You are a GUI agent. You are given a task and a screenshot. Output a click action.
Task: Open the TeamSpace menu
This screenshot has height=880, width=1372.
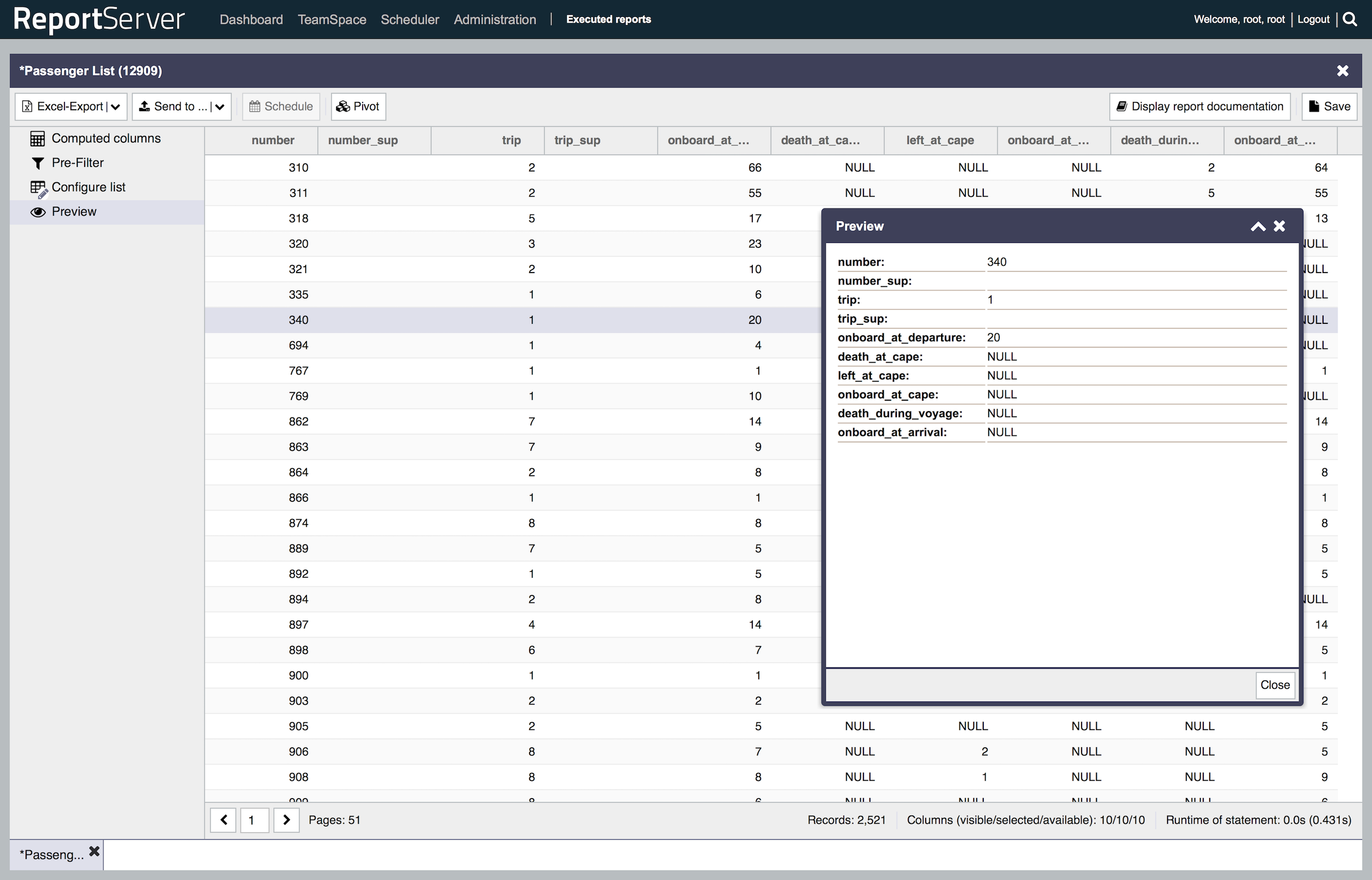(332, 19)
